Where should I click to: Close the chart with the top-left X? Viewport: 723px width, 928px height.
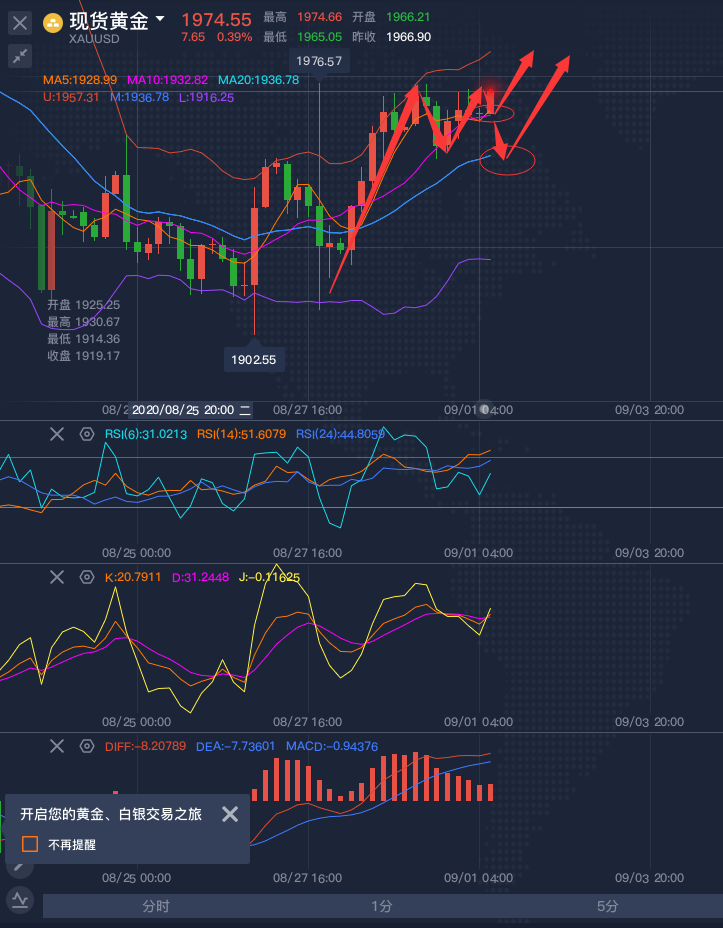pos(19,24)
